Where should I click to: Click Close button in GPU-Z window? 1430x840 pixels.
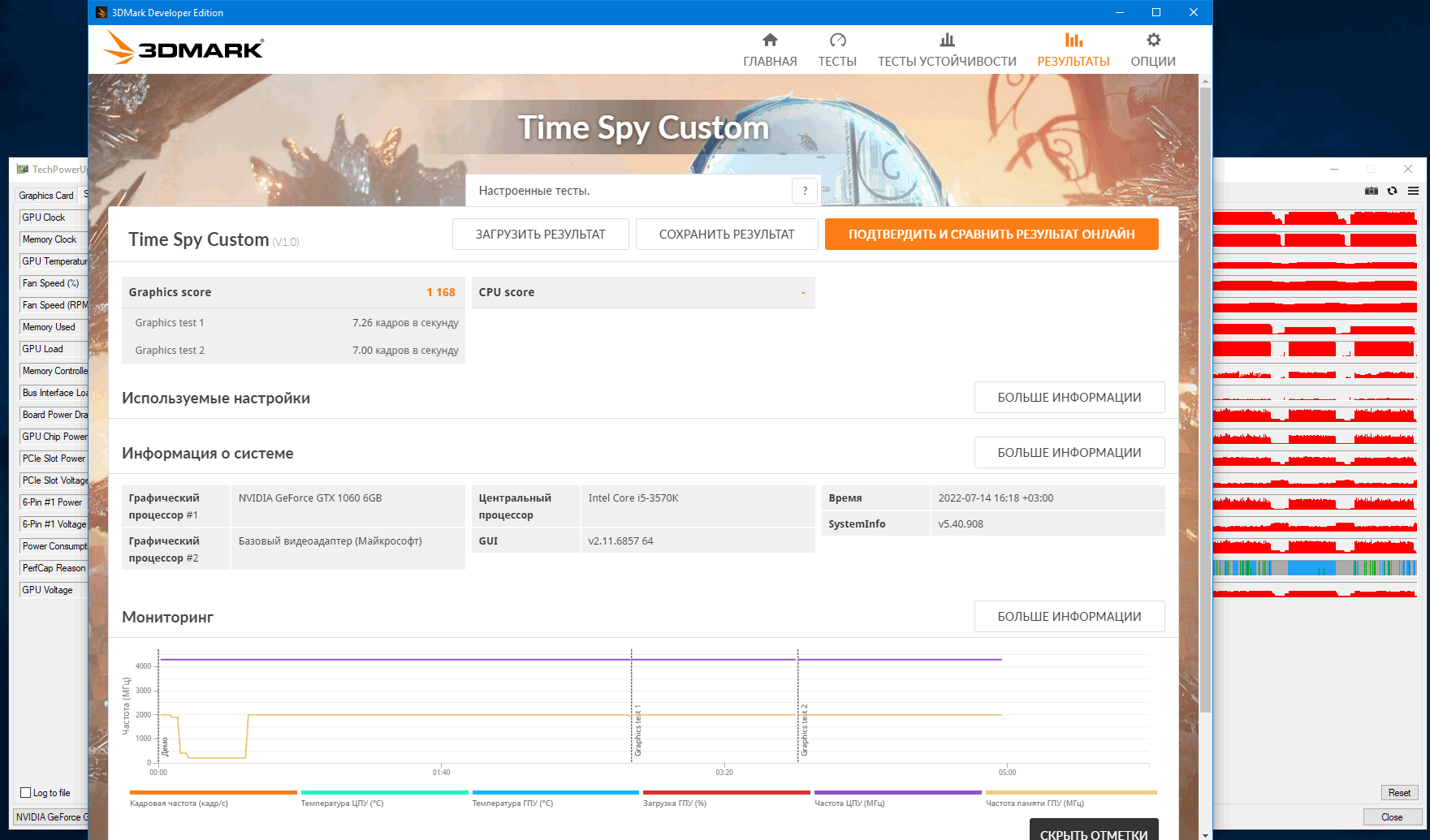(x=1392, y=817)
